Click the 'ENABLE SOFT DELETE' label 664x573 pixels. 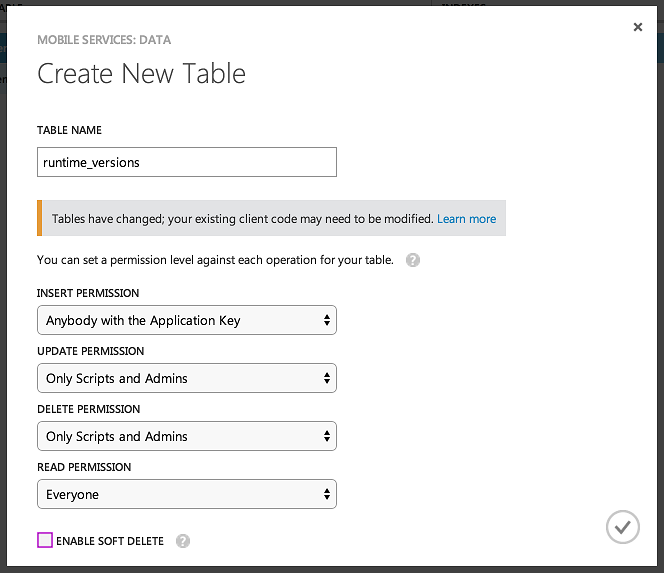[110, 541]
